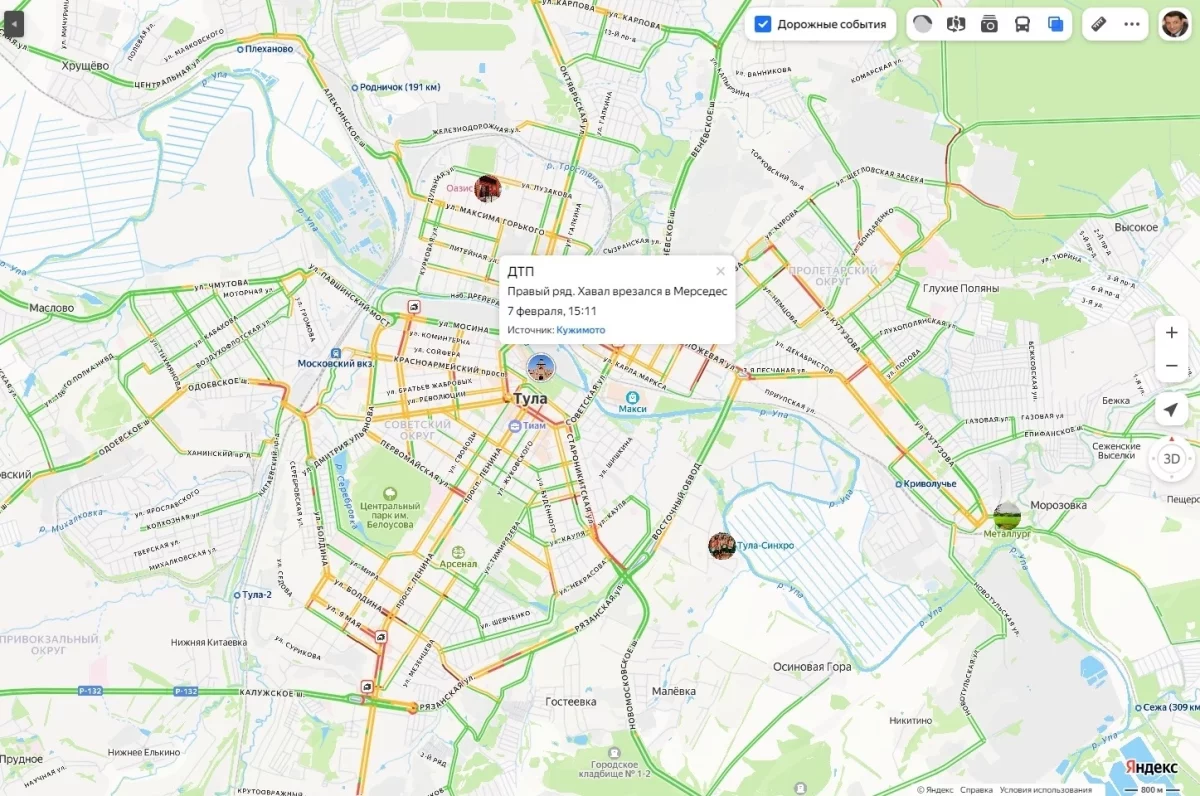Toggle 3D map view
The height and width of the screenshot is (796, 1200).
coord(1172,459)
